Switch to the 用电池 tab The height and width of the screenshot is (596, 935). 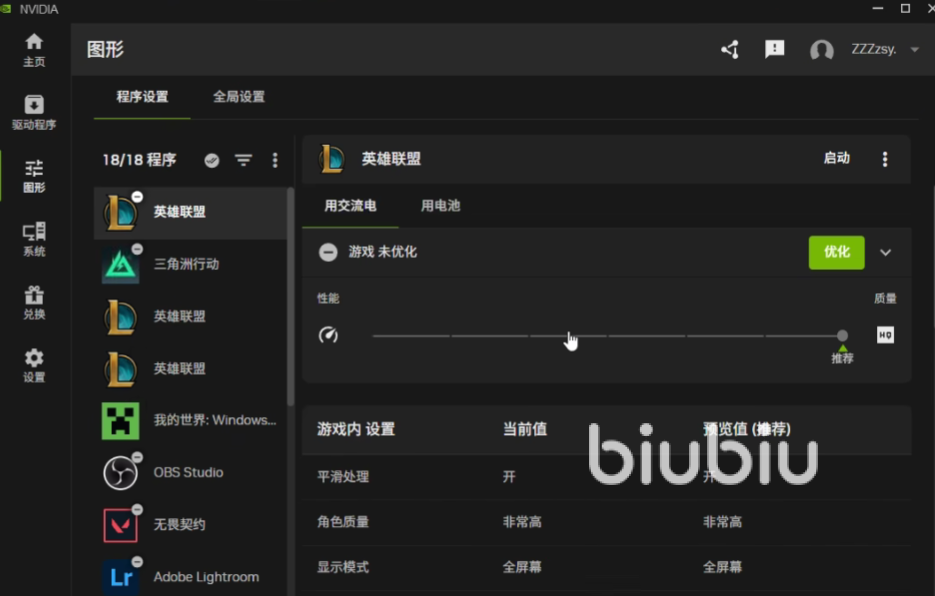pyautogui.click(x=440, y=206)
